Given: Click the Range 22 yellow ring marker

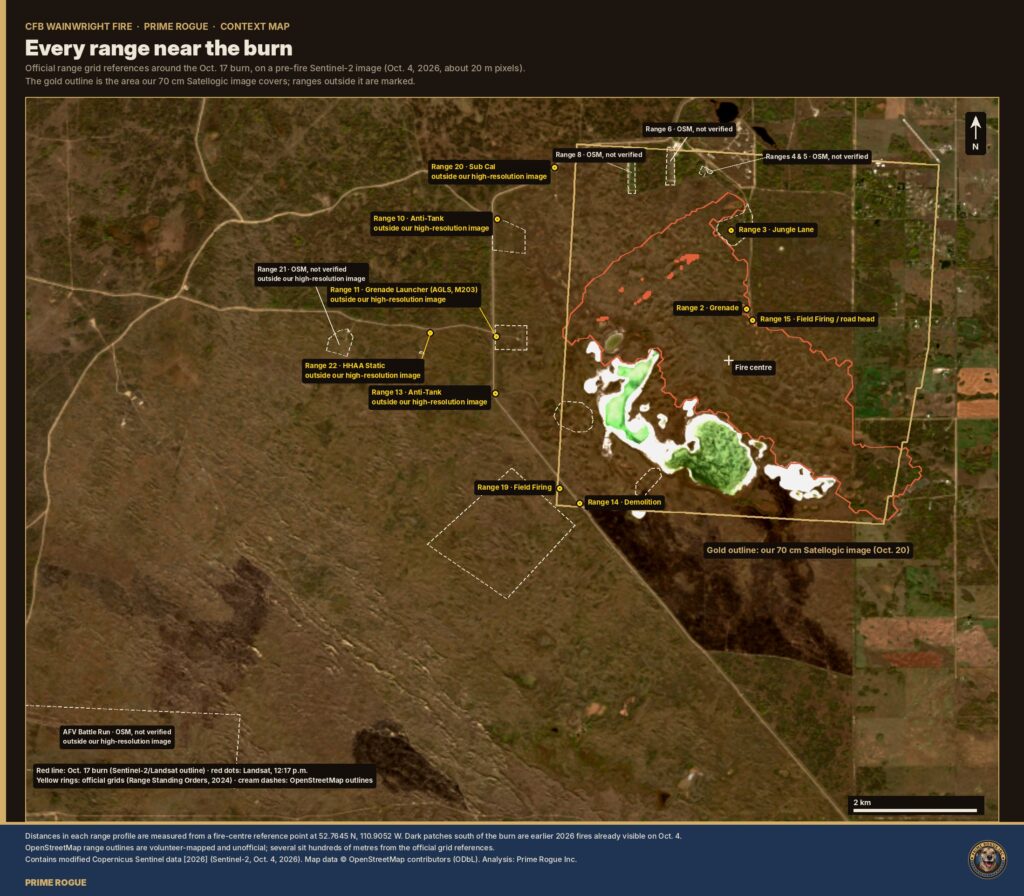Looking at the screenshot, I should [430, 333].
